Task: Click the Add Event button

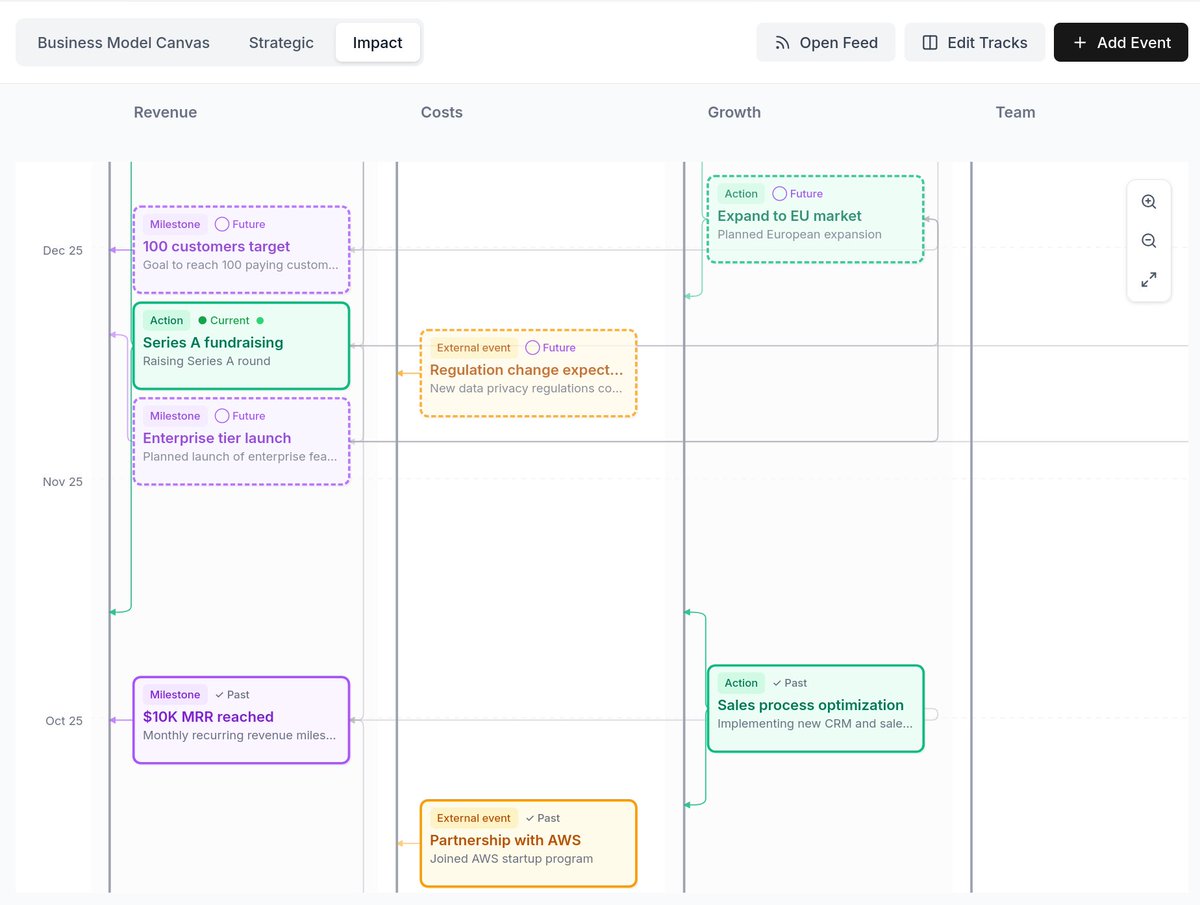Action: [1121, 43]
